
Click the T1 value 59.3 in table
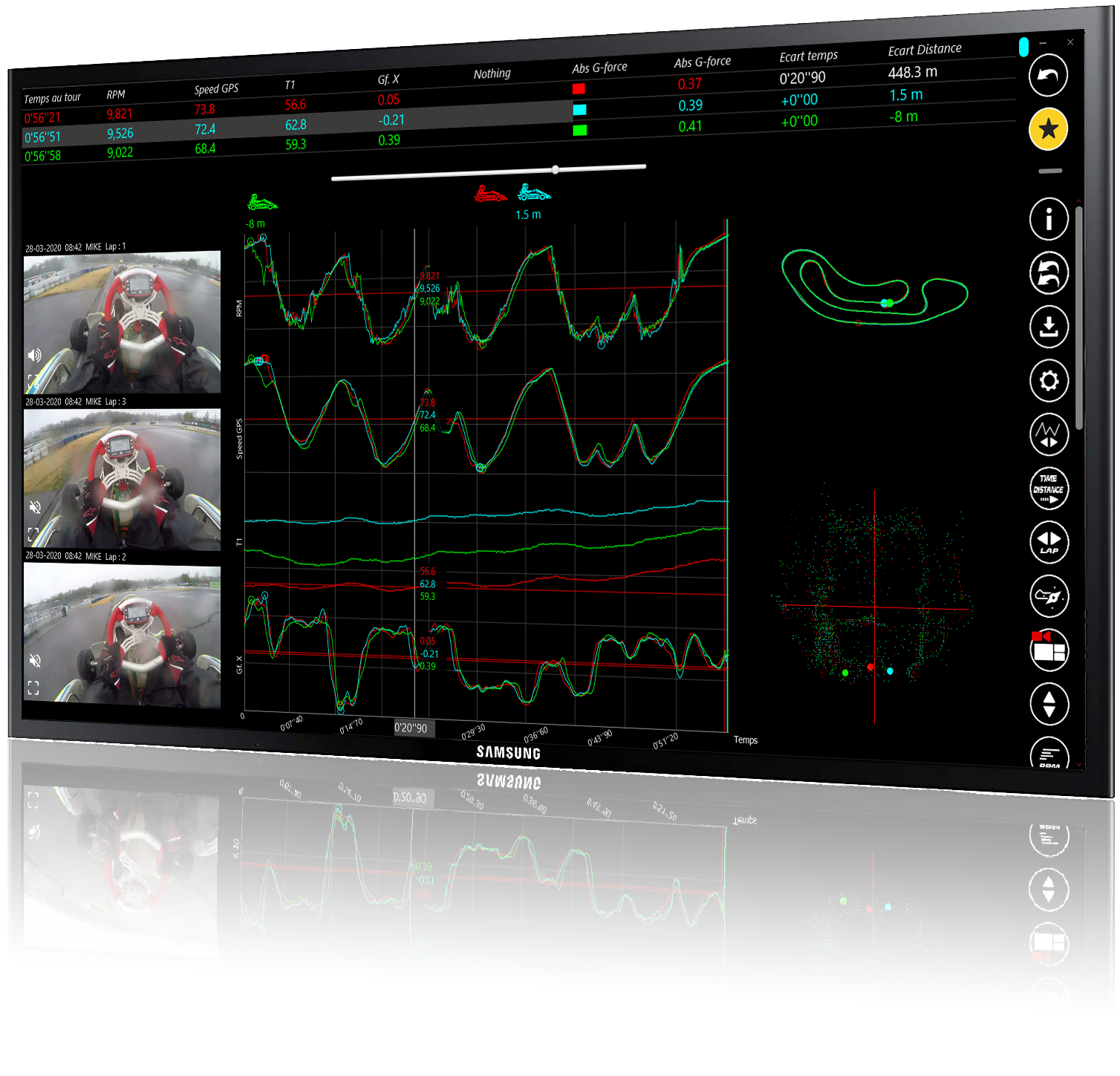pyautogui.click(x=296, y=144)
